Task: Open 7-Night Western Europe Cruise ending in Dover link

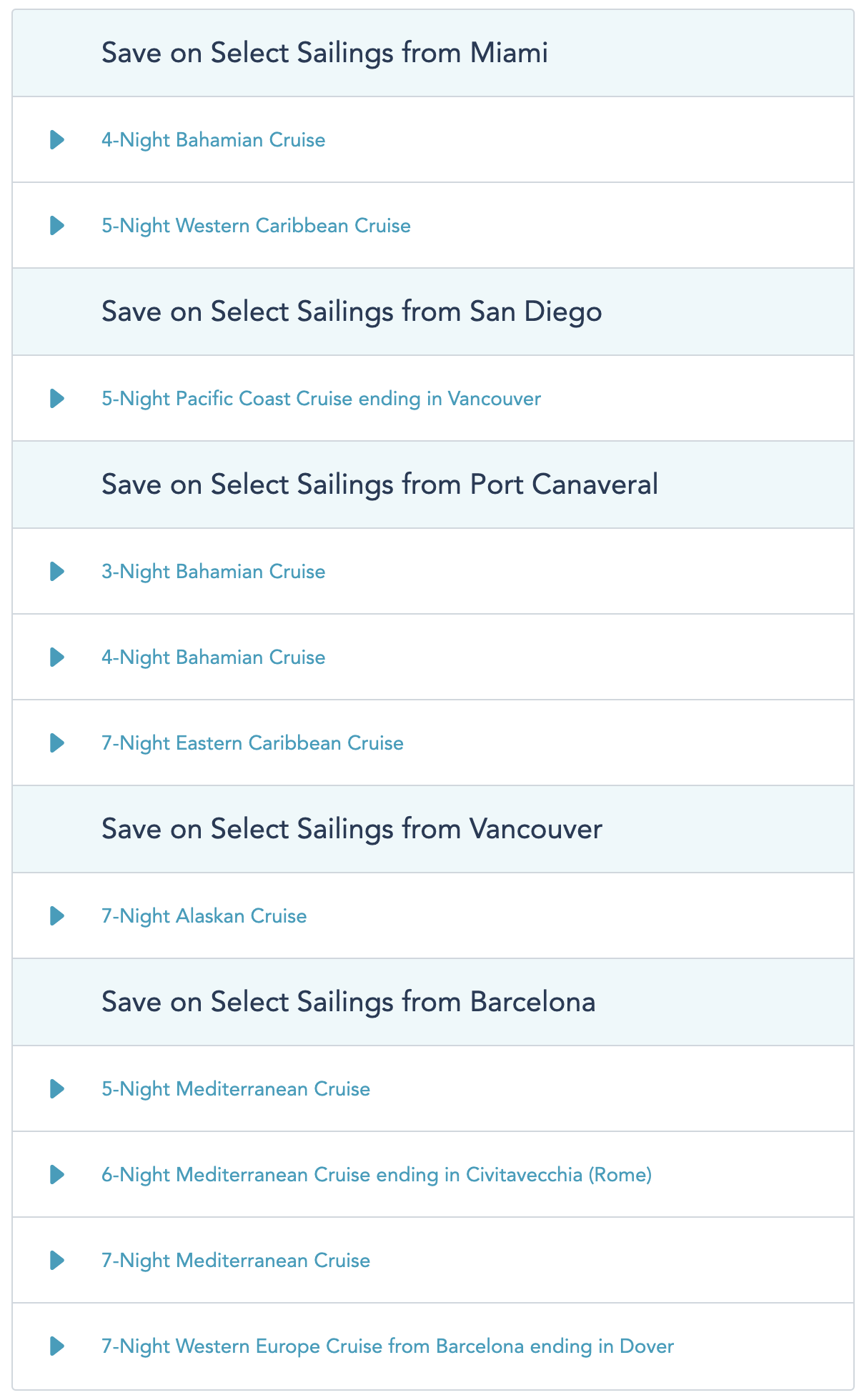Action: 387,1346
